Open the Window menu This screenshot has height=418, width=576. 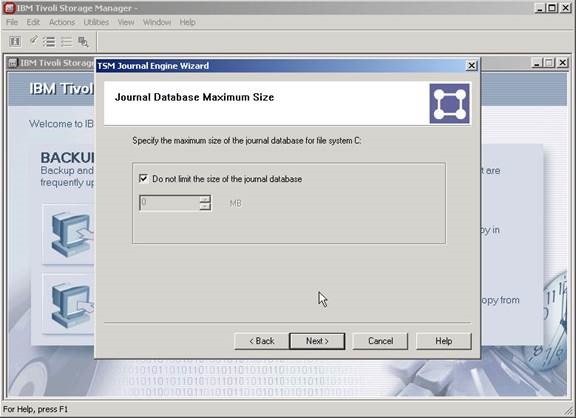[157, 22]
